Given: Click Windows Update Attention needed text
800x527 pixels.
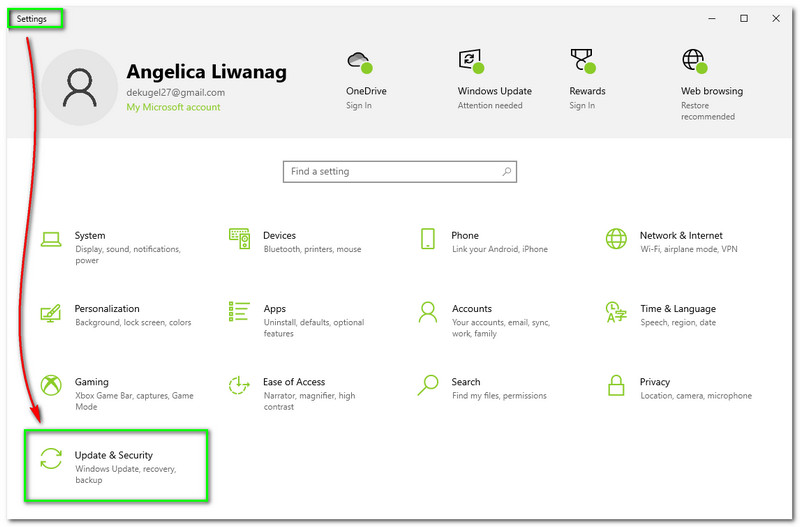Looking at the screenshot, I should click(490, 105).
